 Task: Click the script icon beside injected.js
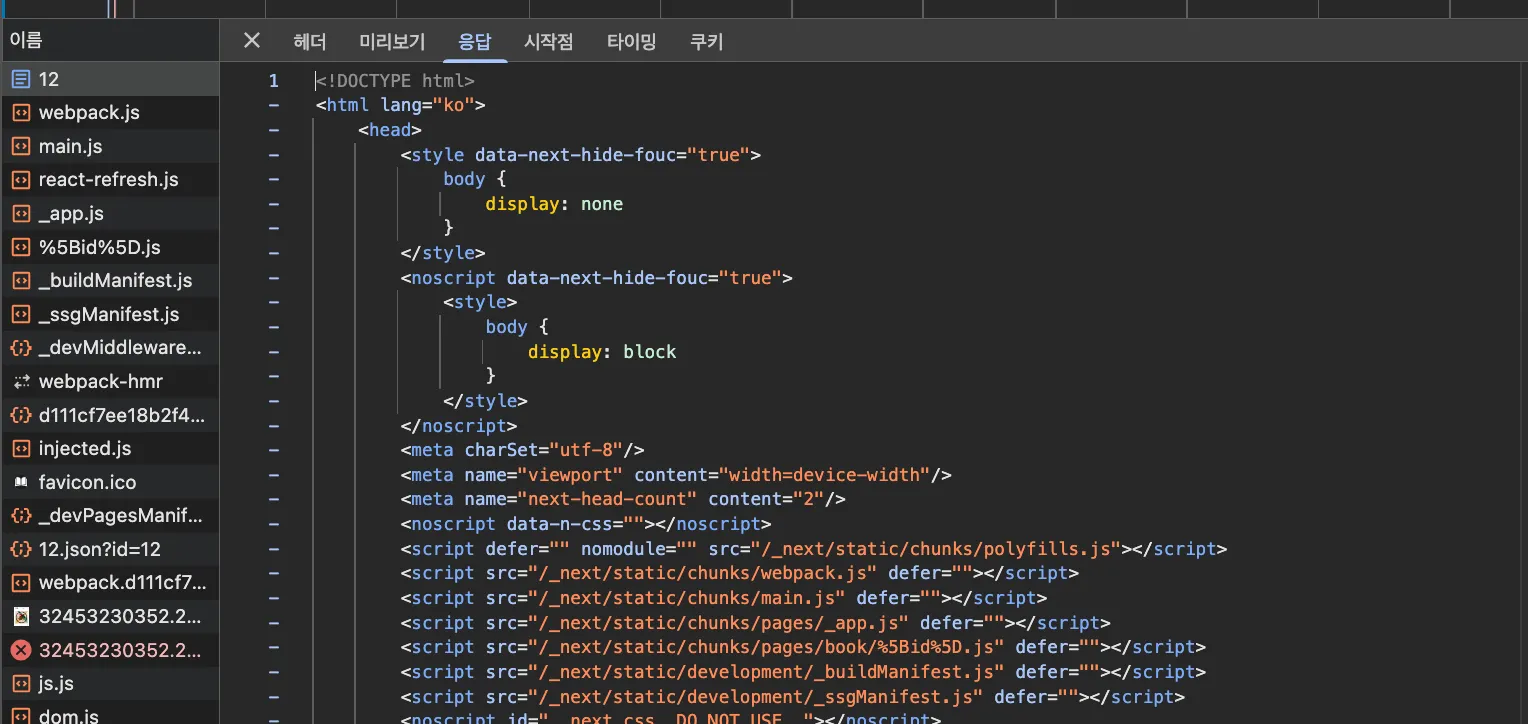[20, 448]
